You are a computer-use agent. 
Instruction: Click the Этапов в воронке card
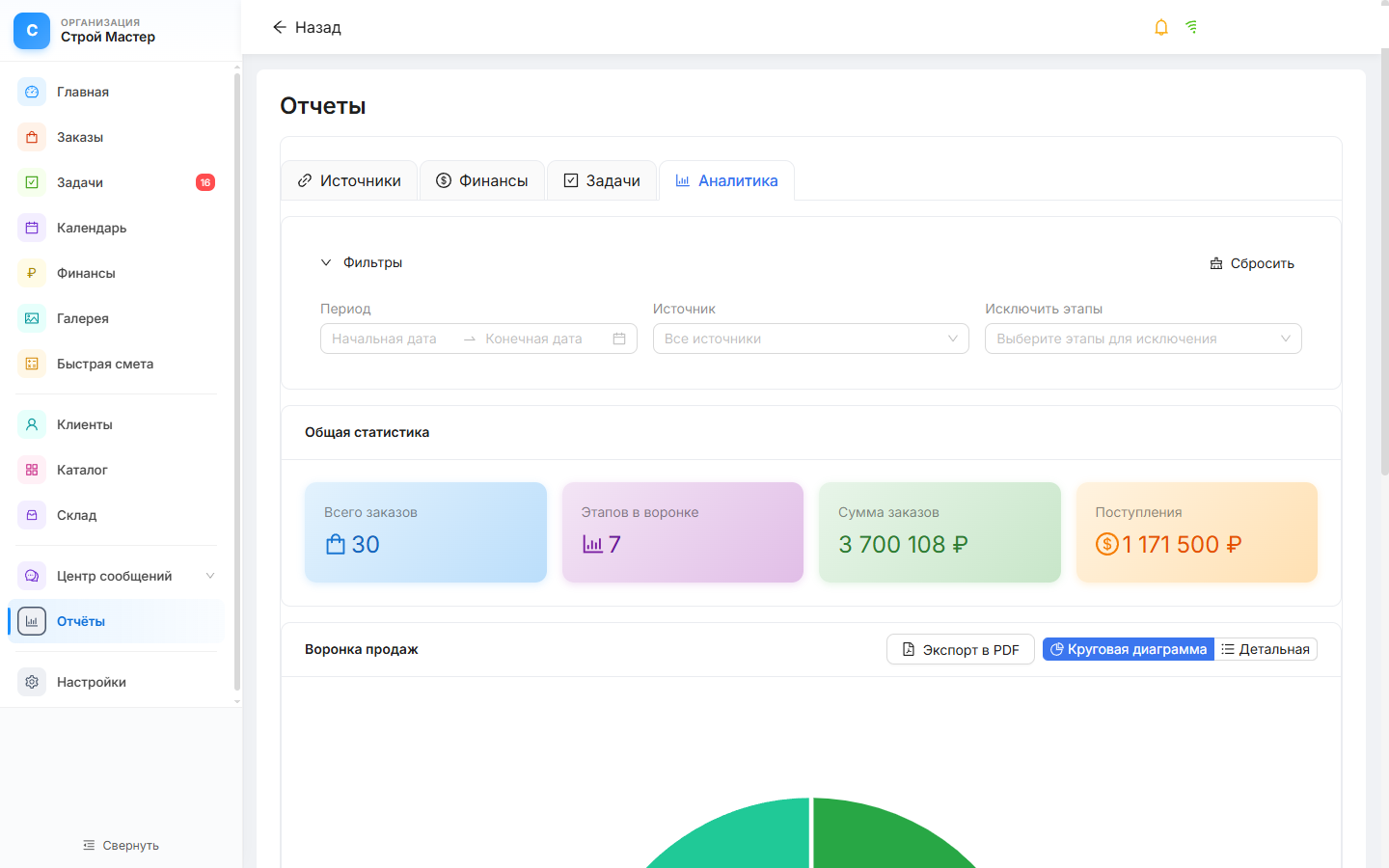coord(683,532)
